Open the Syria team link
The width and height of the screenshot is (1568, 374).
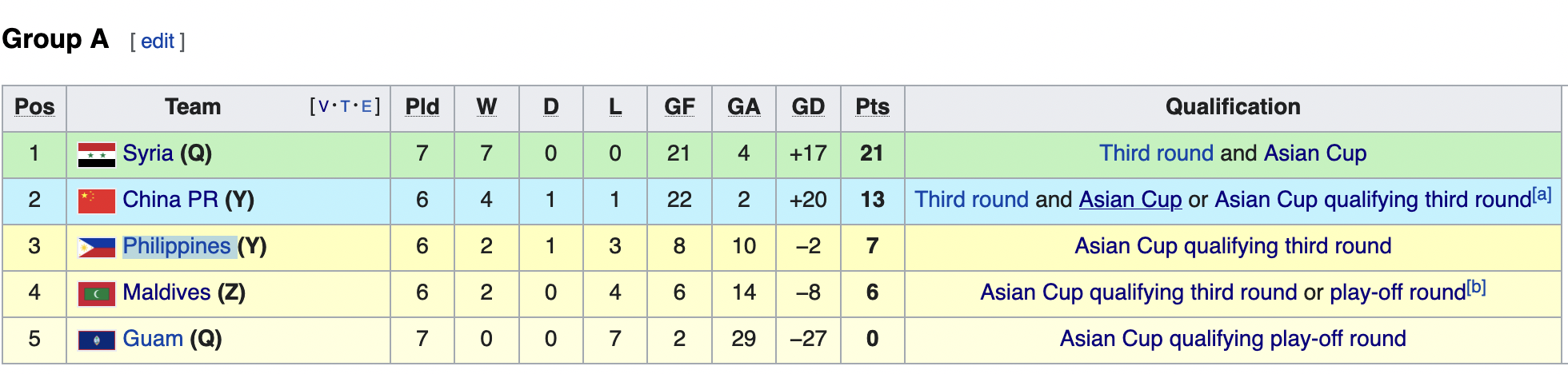tap(147, 153)
